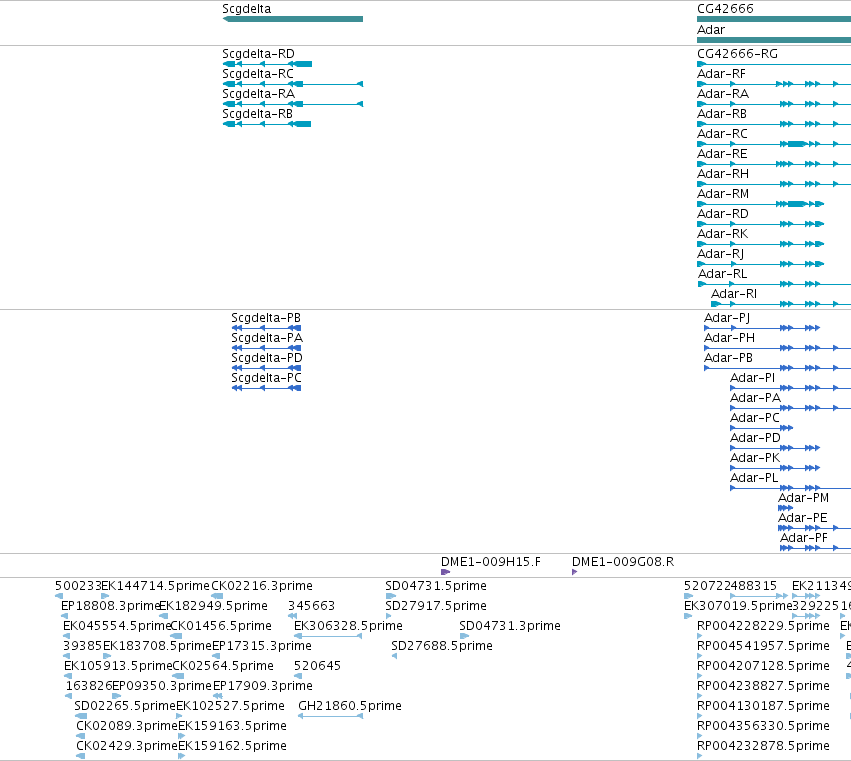
Task: Click the purple DME1-009G08.R arrow glyph
Action: 575,572
